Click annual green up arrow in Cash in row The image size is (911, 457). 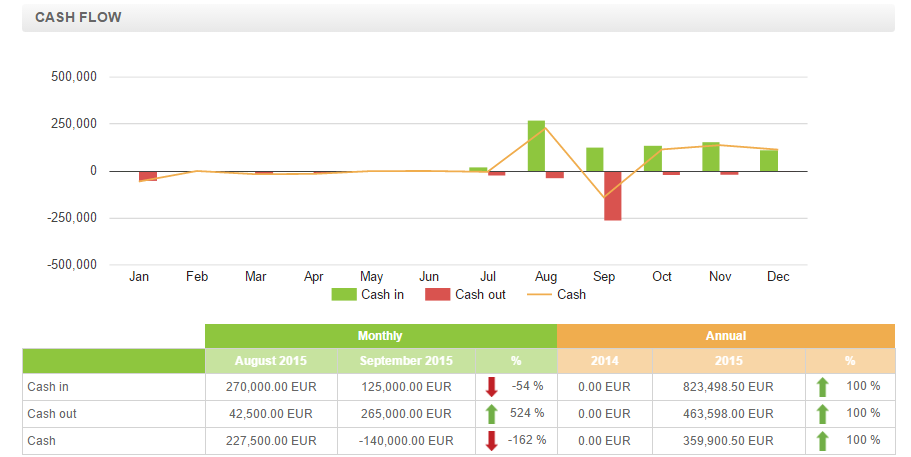[x=822, y=387]
